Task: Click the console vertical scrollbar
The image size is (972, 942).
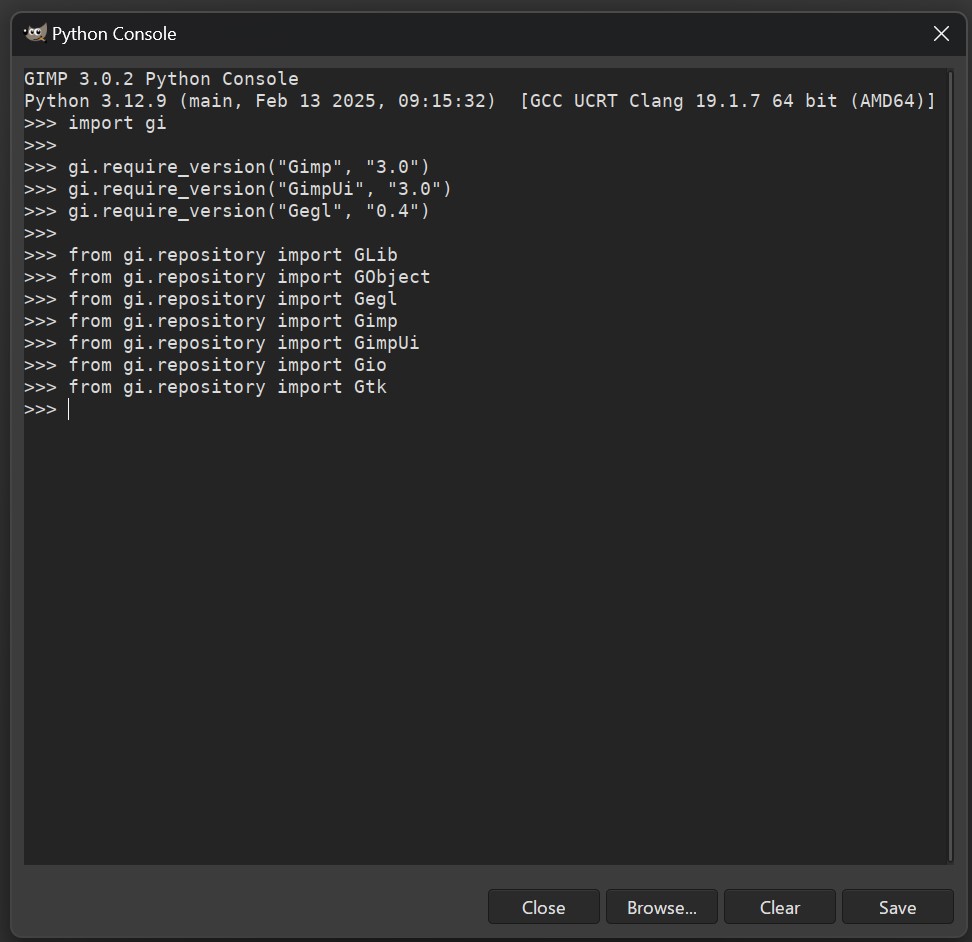Action: tap(950, 466)
